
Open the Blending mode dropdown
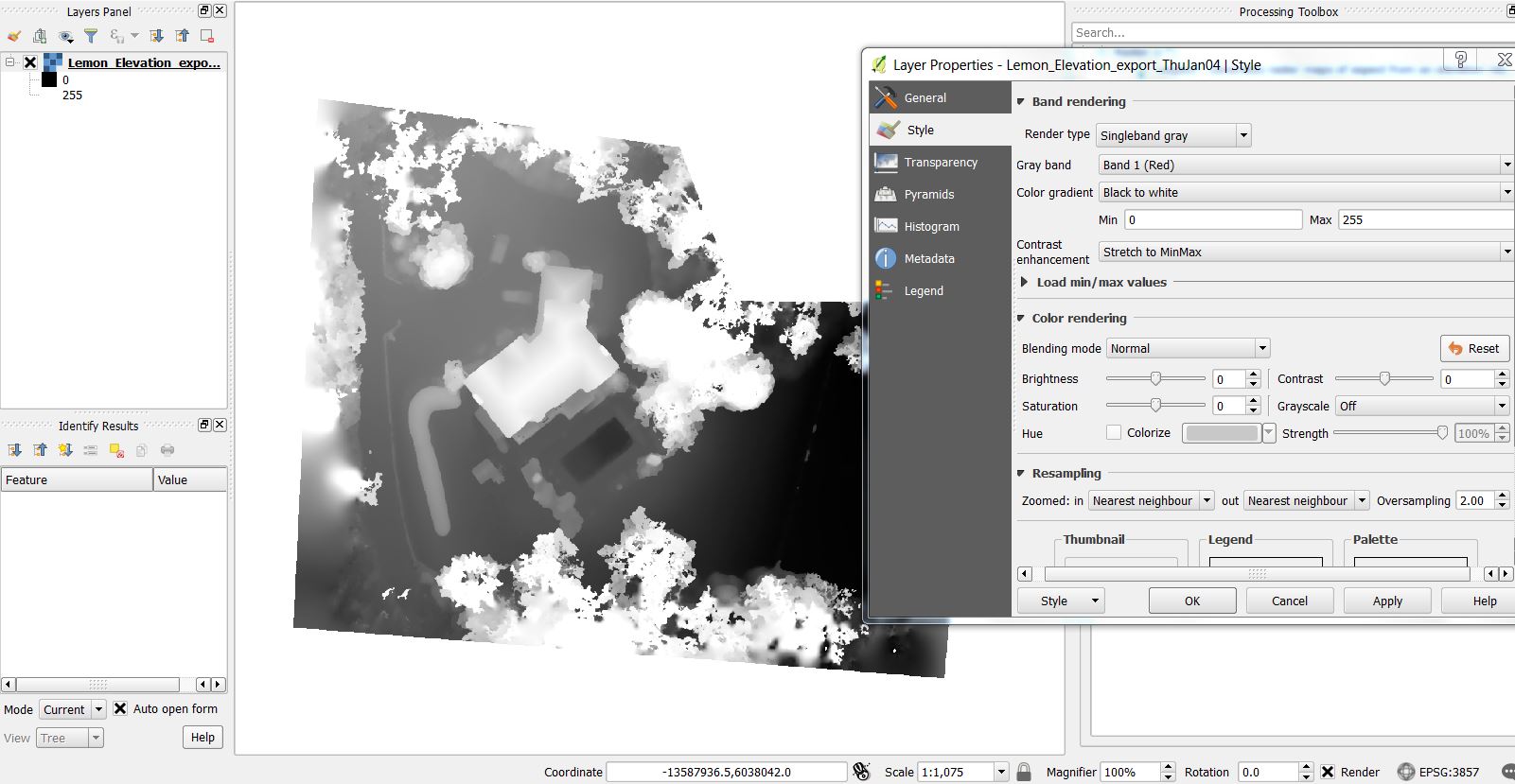click(1188, 348)
